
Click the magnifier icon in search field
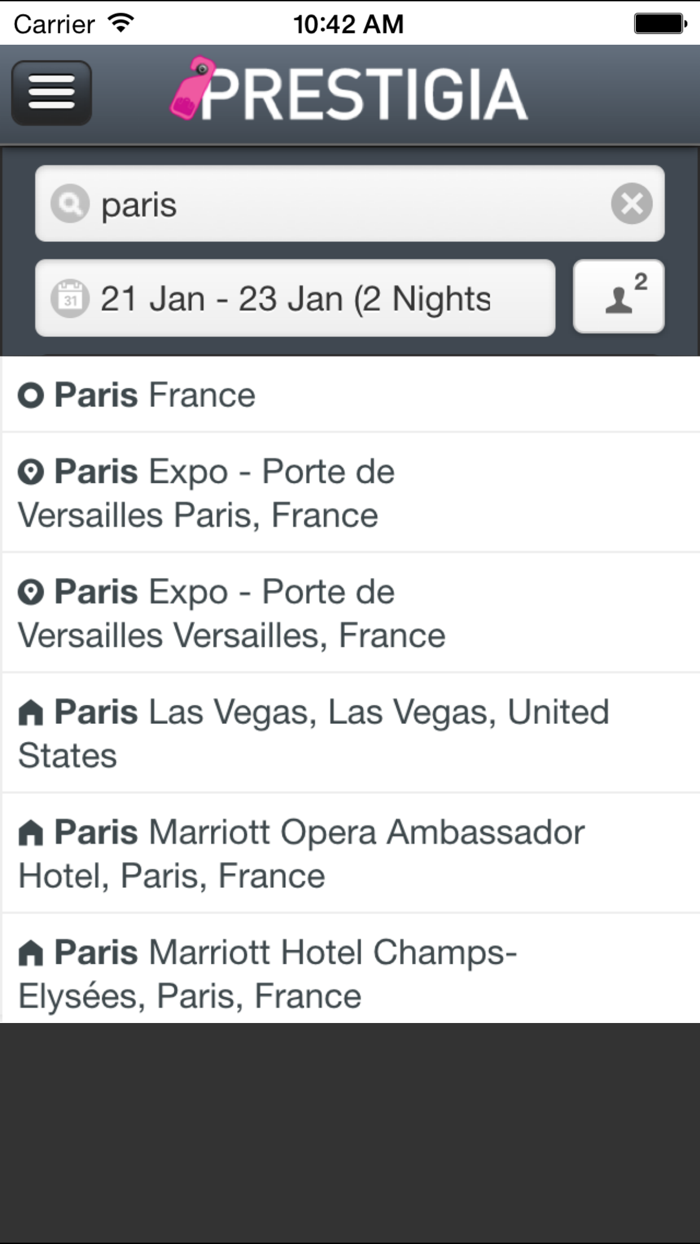pyautogui.click(x=69, y=205)
